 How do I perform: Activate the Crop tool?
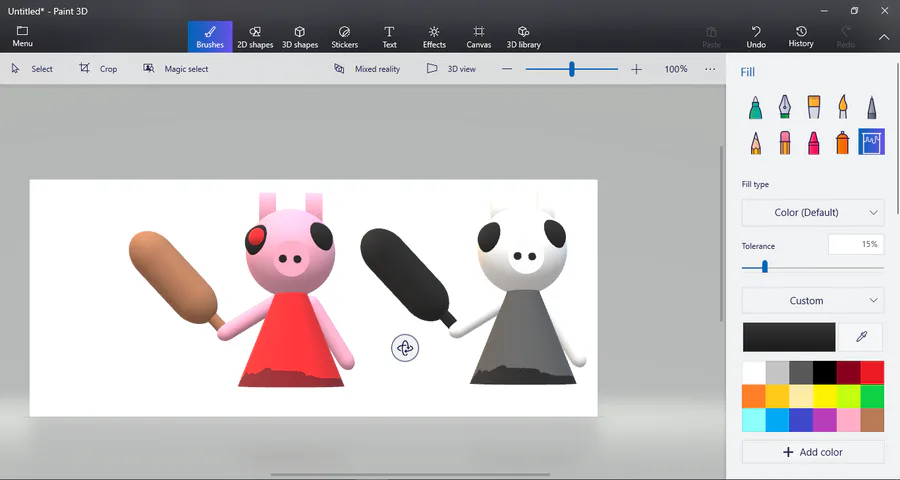(x=98, y=69)
